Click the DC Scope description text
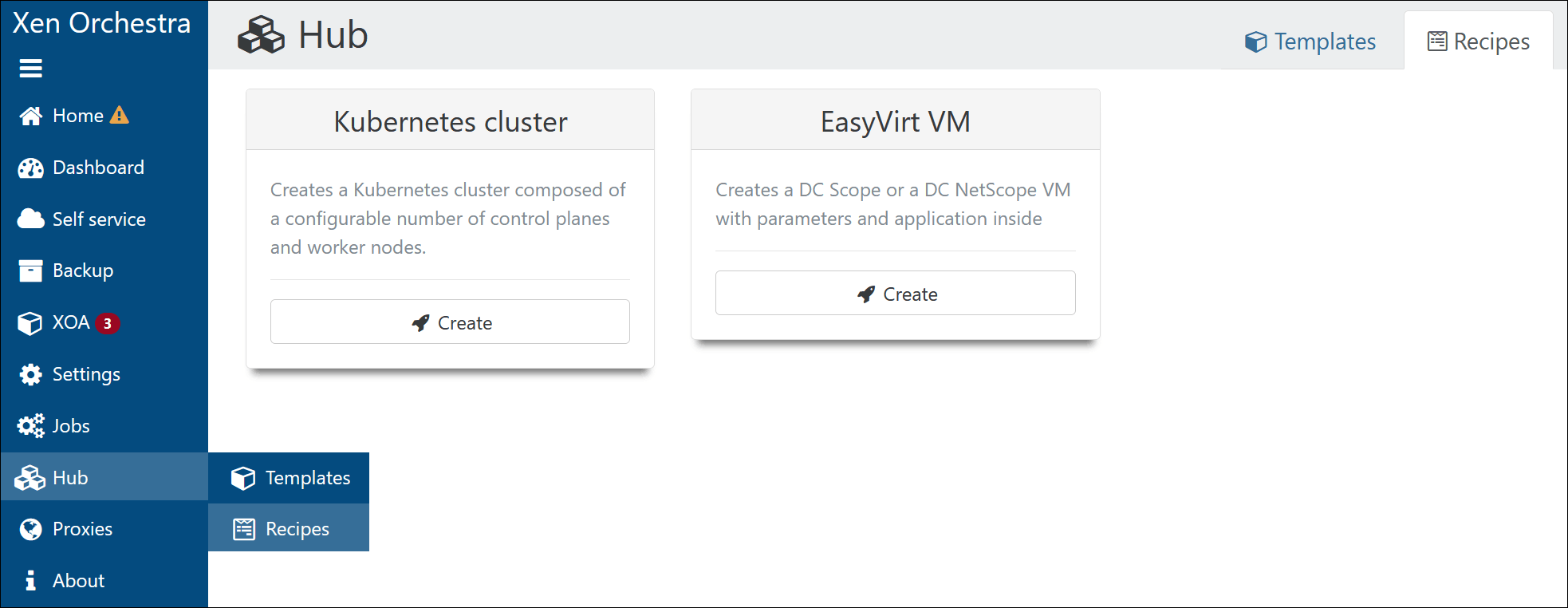1568x608 pixels. (x=893, y=204)
